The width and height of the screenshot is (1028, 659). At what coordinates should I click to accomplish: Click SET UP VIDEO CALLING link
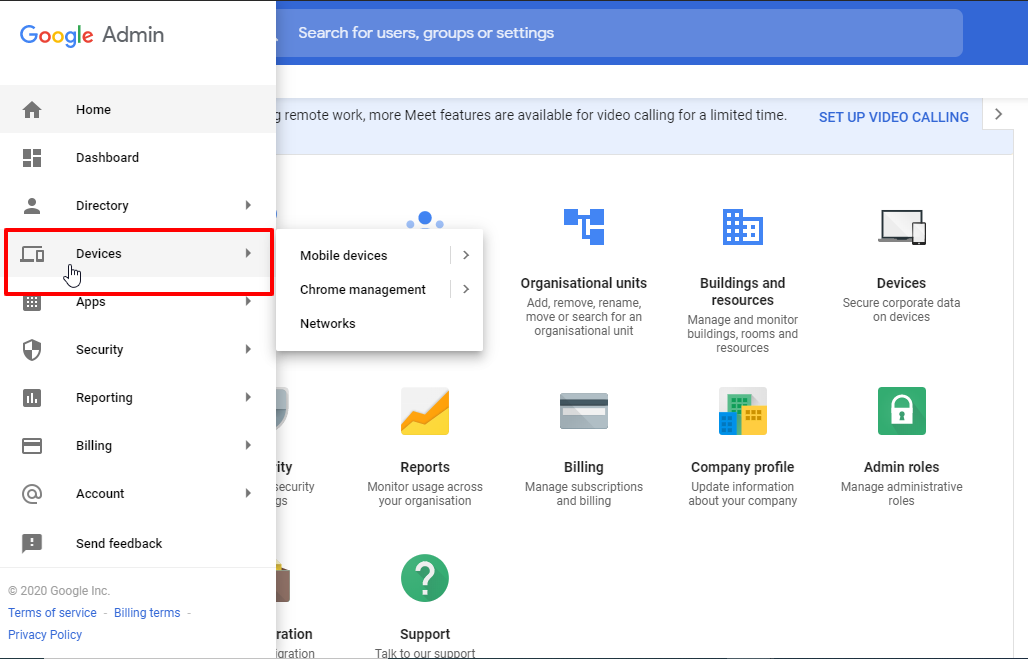tap(894, 117)
